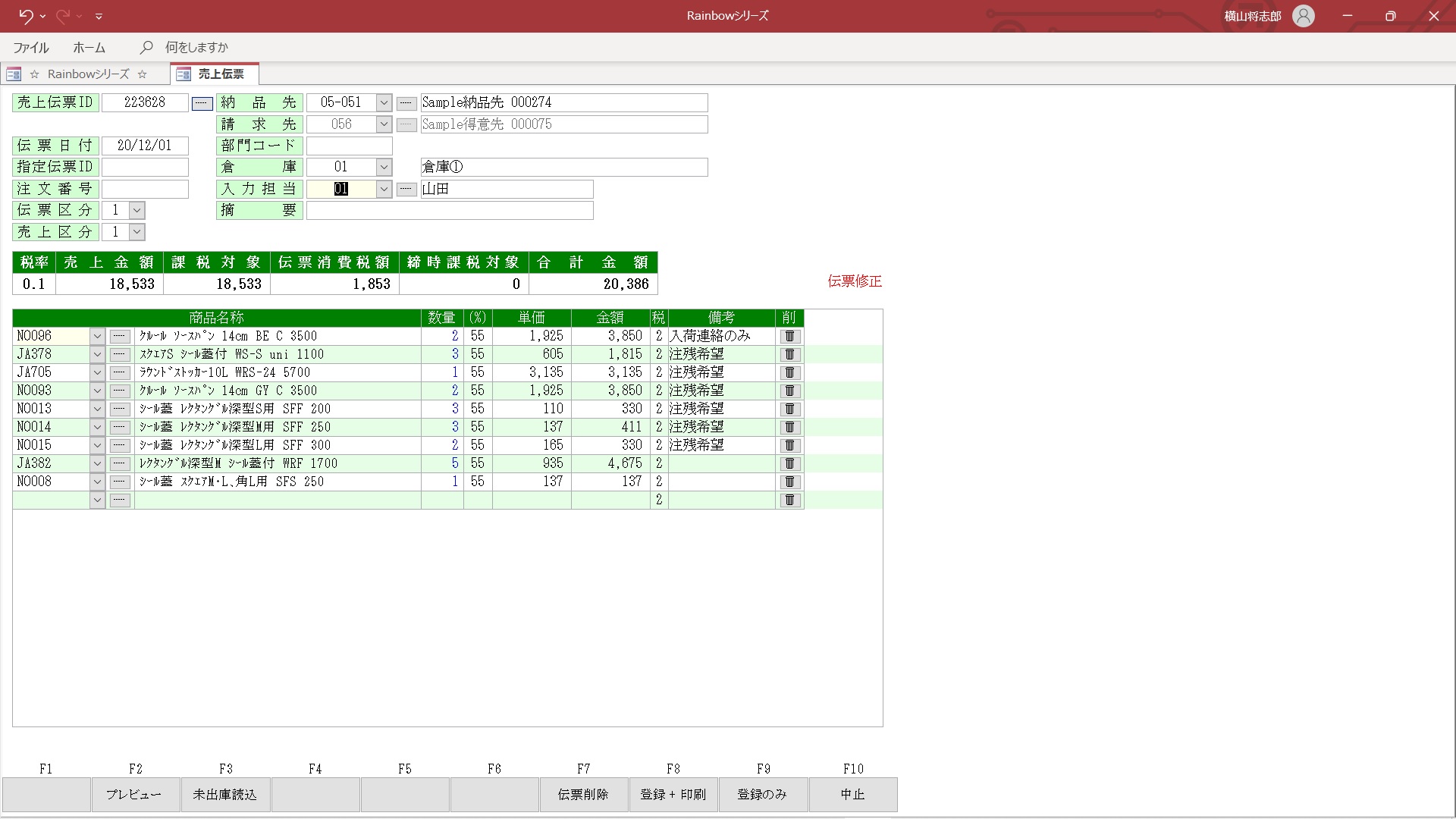
Task: Click trash icon on JA382 row
Action: pos(789,463)
